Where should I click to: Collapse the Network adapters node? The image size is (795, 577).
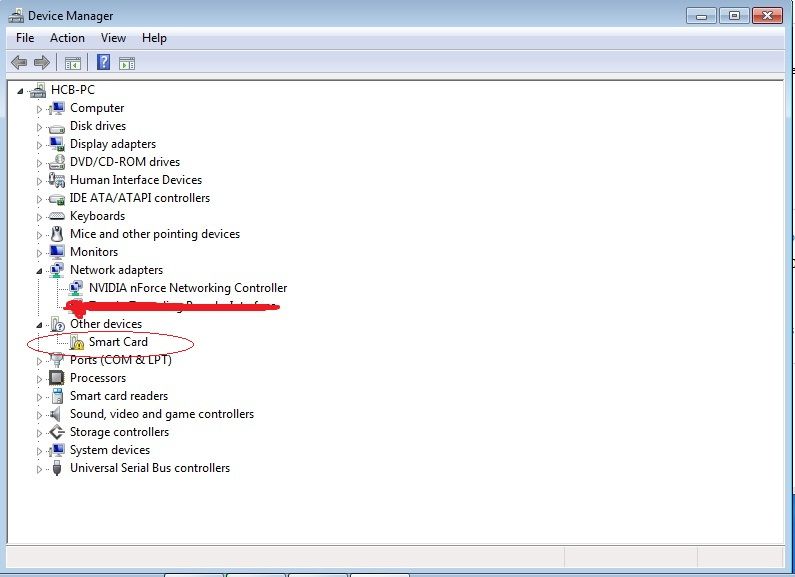[x=40, y=270]
